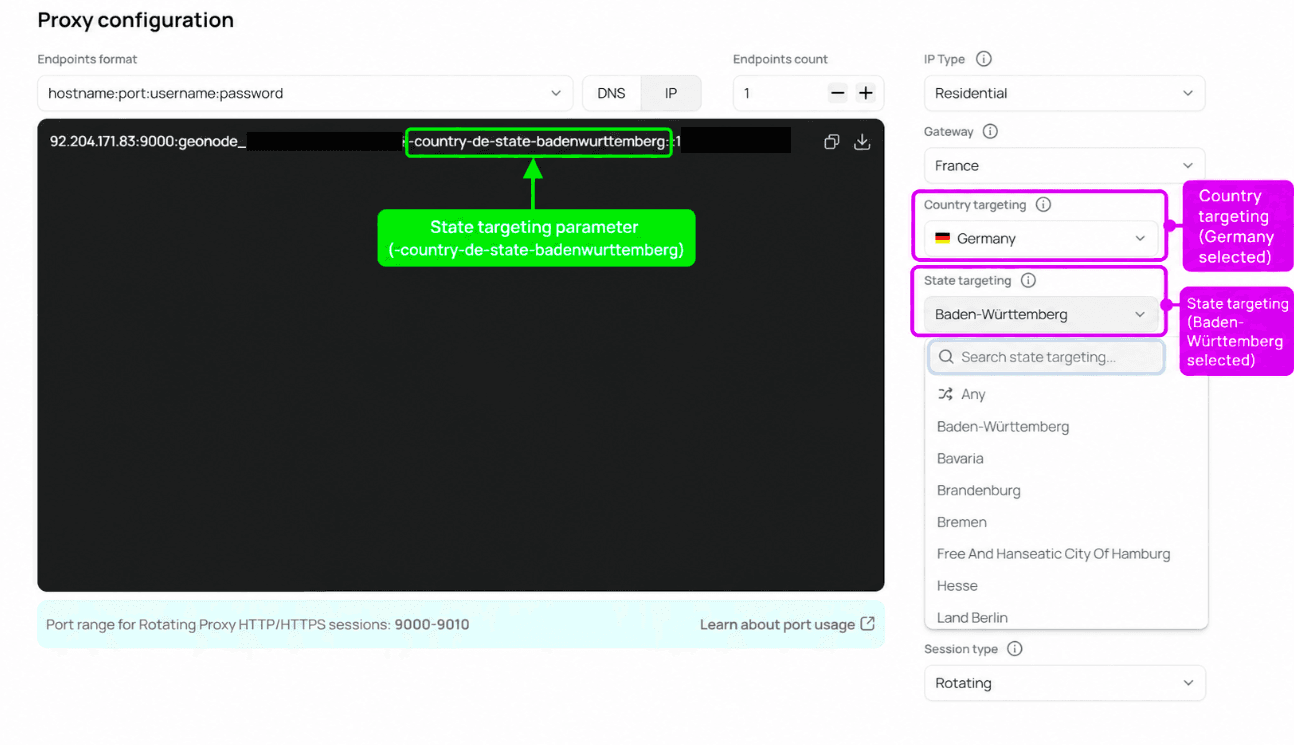Open the Endpoints format dropdown
Viewport: 1294px width, 745px height.
(x=305, y=93)
